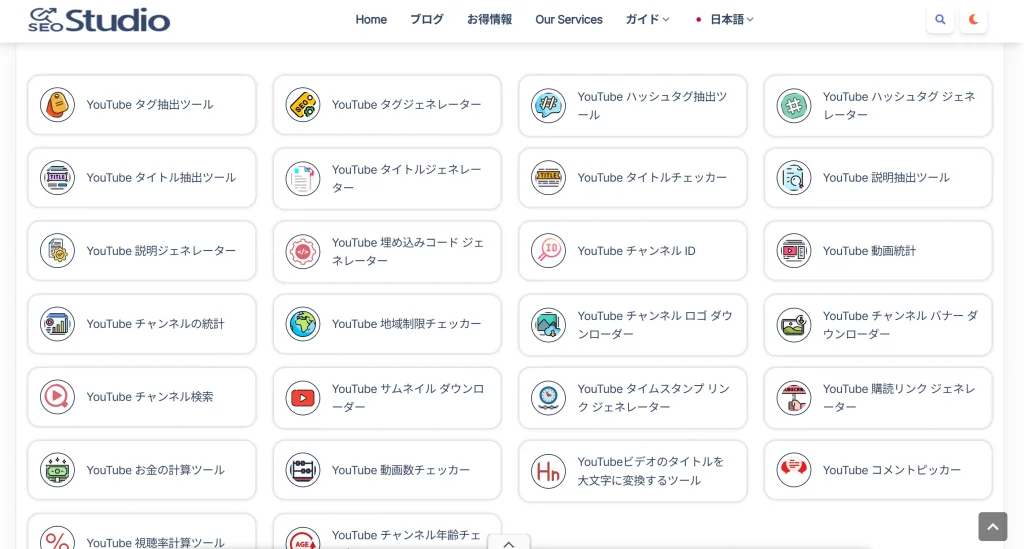
Task: Go to the Home menu item
Action: (x=371, y=20)
